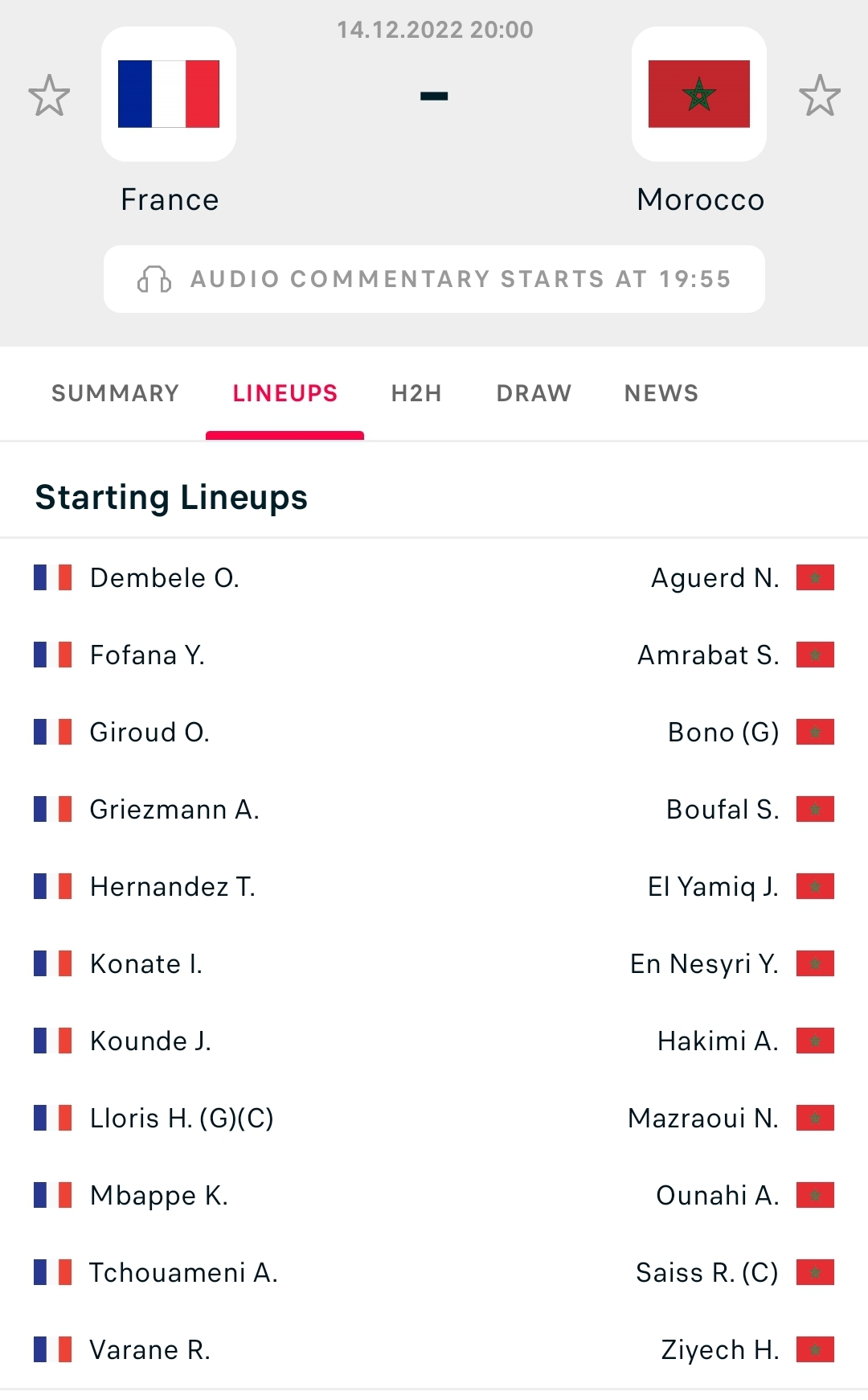Toggle favorite star for France

(x=49, y=95)
